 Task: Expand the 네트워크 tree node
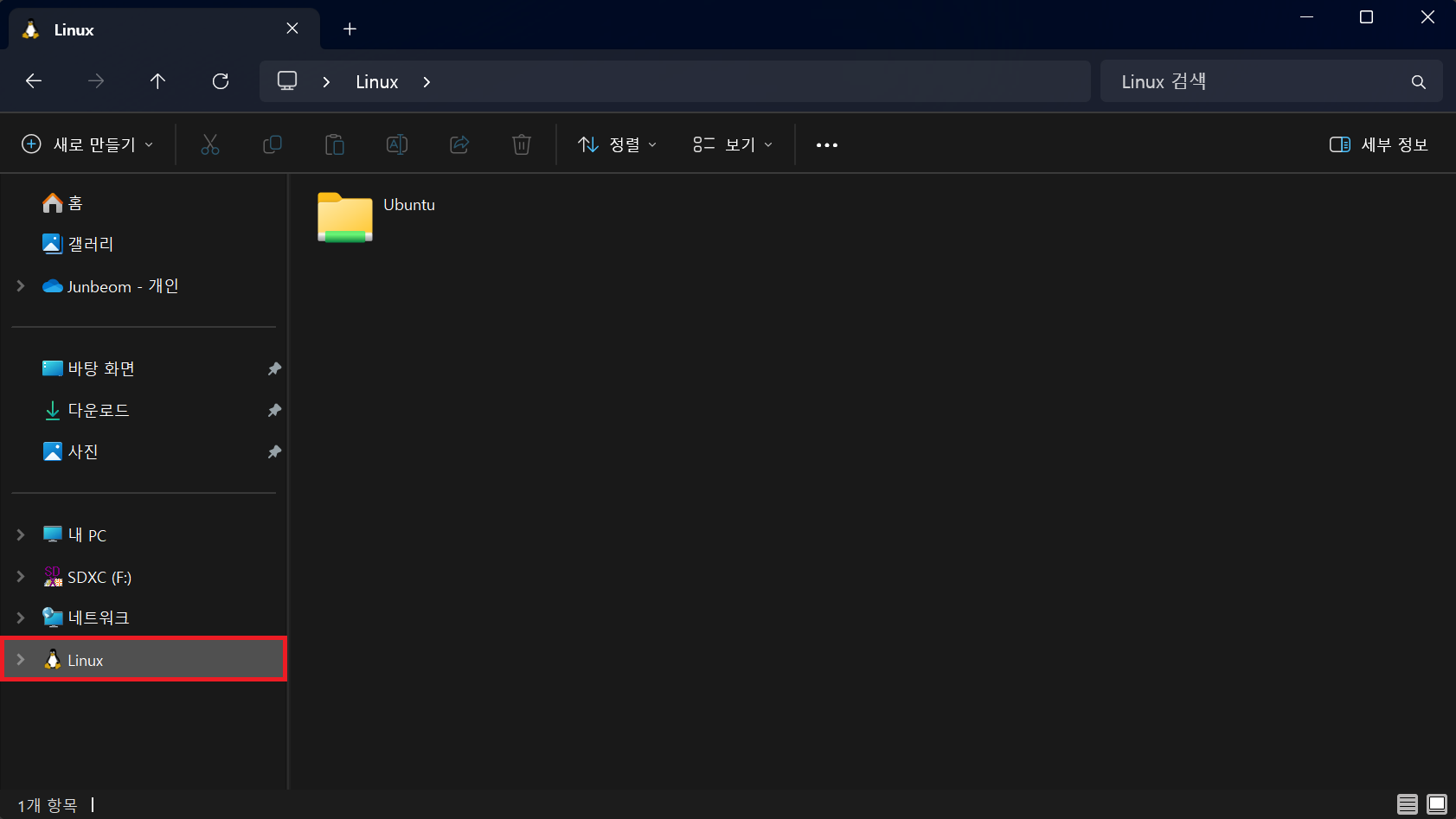pyautogui.click(x=21, y=617)
